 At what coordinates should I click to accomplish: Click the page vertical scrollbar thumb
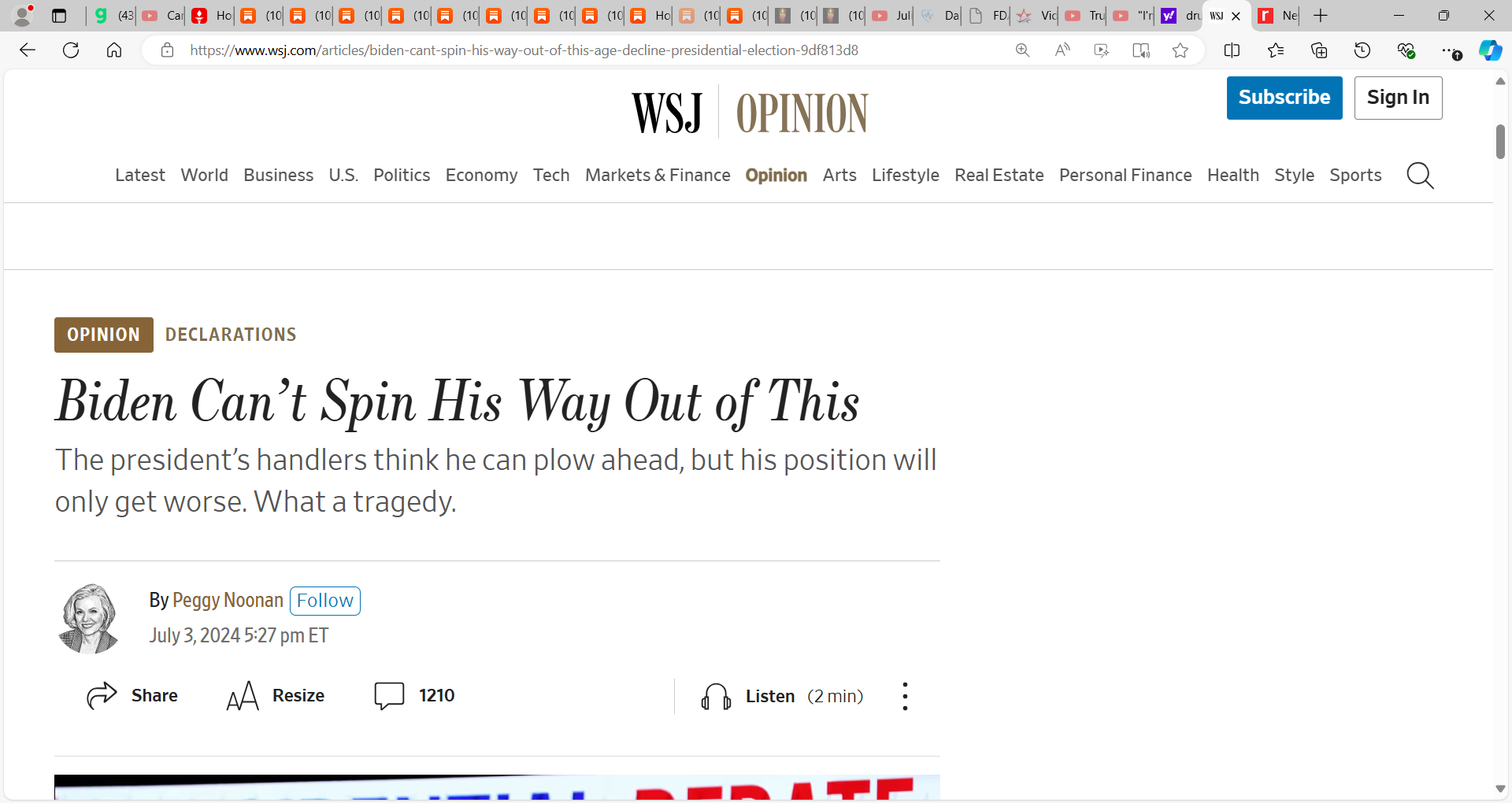tap(1500, 142)
